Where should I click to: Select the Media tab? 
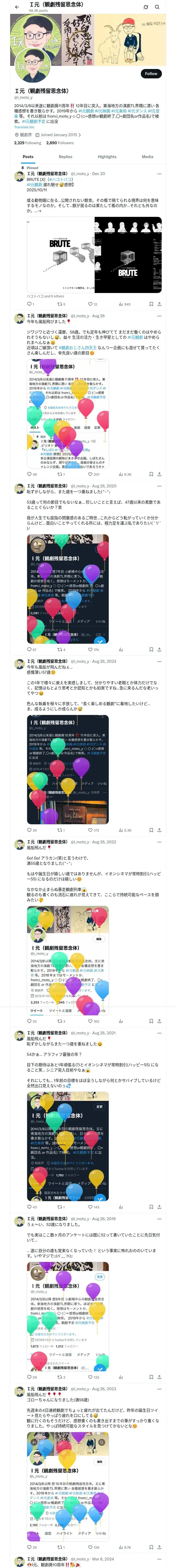[x=148, y=157]
